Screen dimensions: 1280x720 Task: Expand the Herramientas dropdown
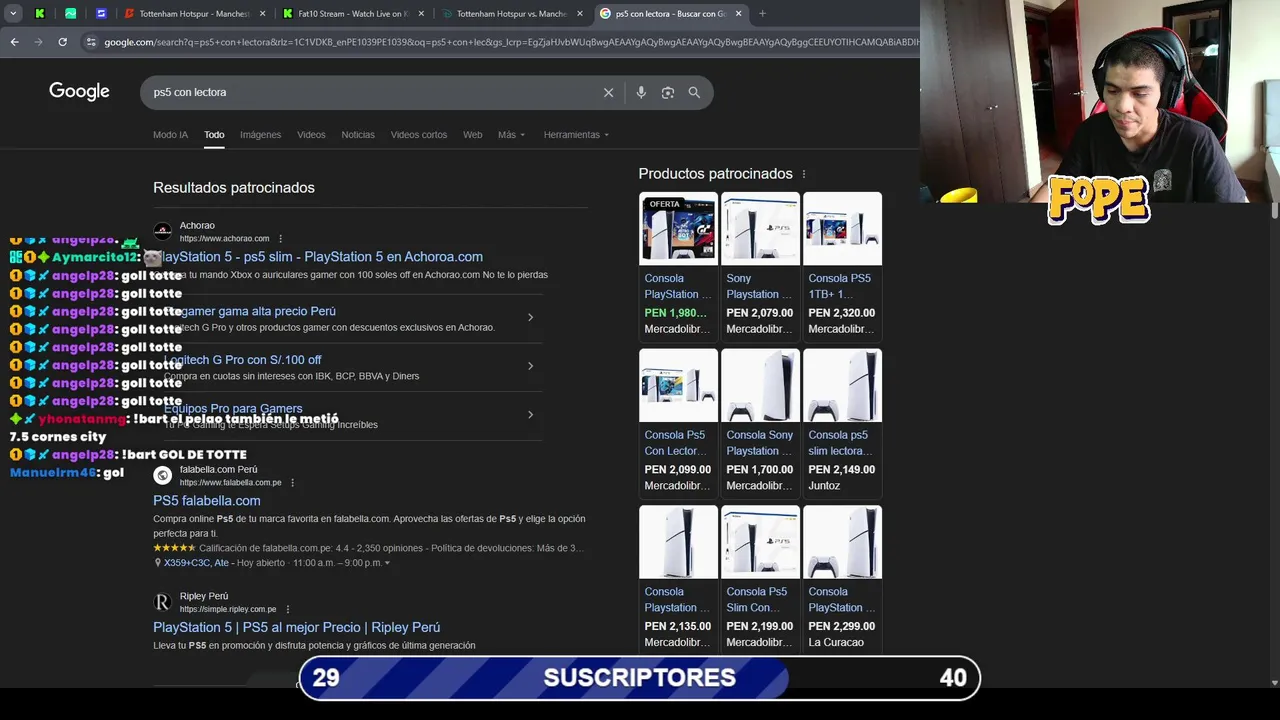pyautogui.click(x=576, y=134)
